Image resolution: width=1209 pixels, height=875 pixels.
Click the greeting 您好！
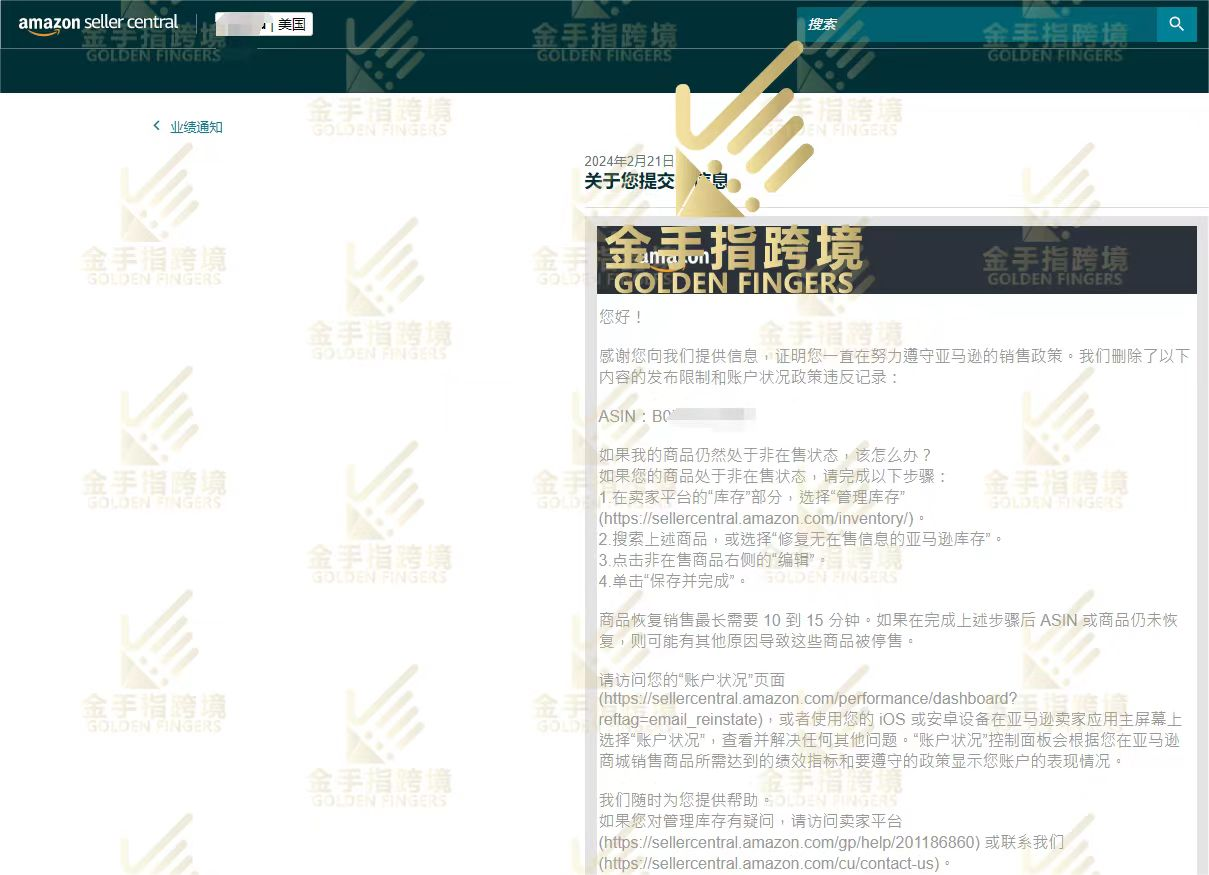(x=621, y=317)
